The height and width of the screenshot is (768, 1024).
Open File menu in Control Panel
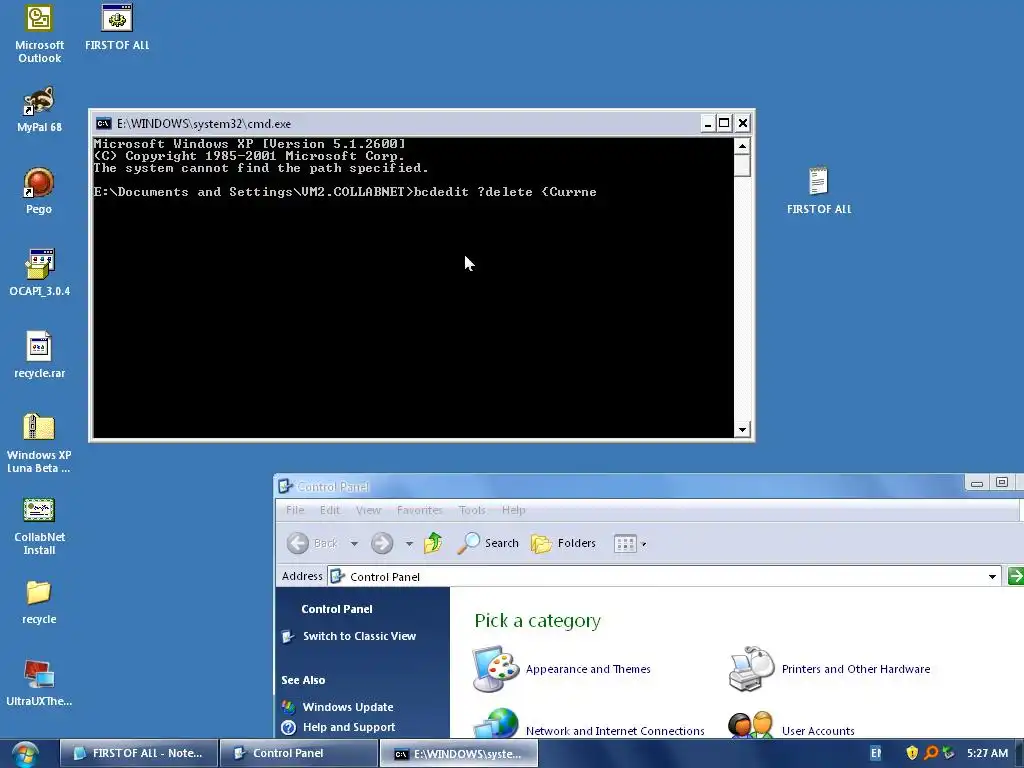tap(295, 510)
